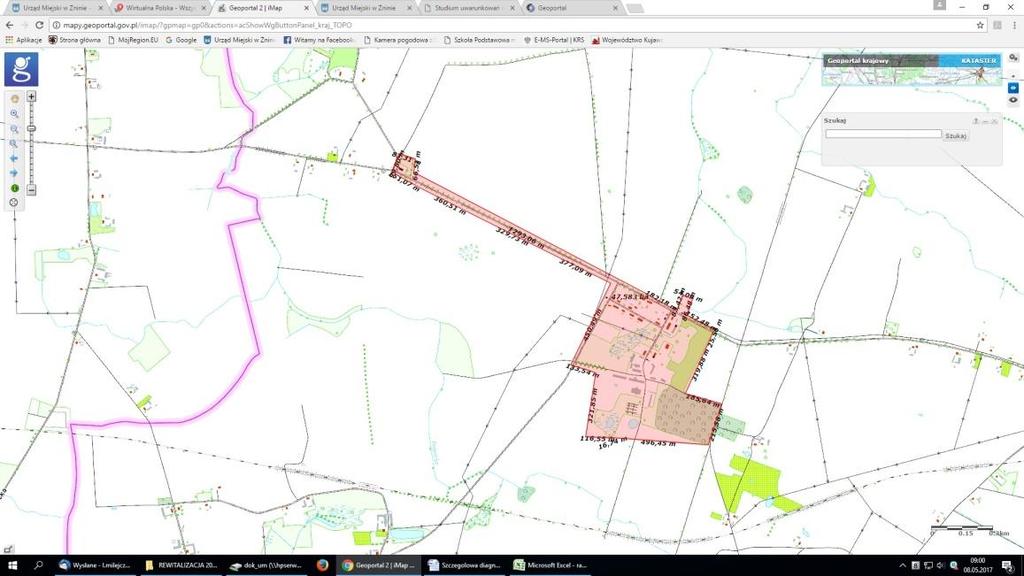The height and width of the screenshot is (576, 1024).
Task: Open the Strona główna bookmark
Action: click(x=74, y=40)
